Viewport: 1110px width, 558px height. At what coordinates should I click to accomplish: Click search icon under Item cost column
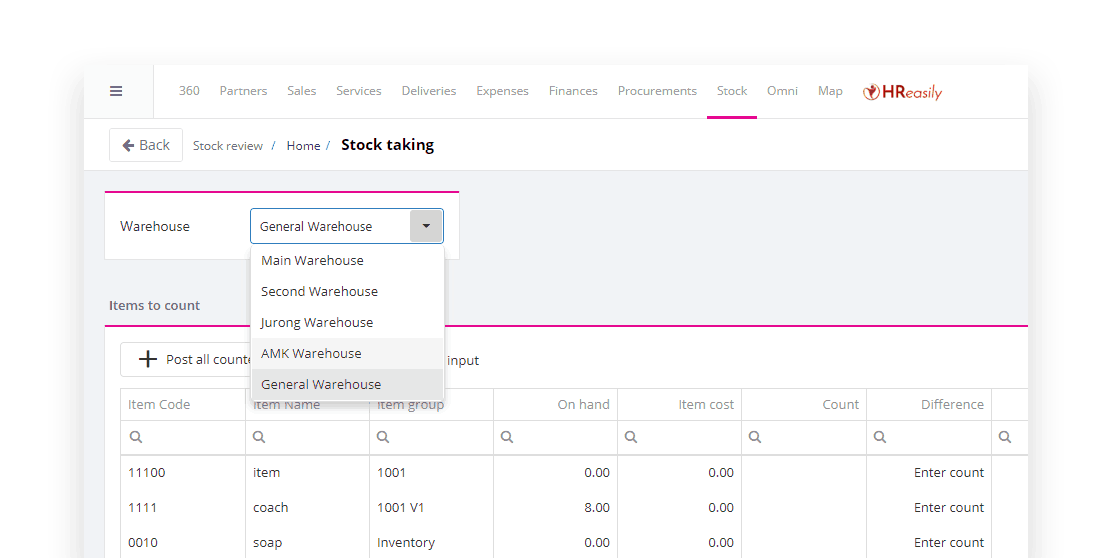point(631,438)
